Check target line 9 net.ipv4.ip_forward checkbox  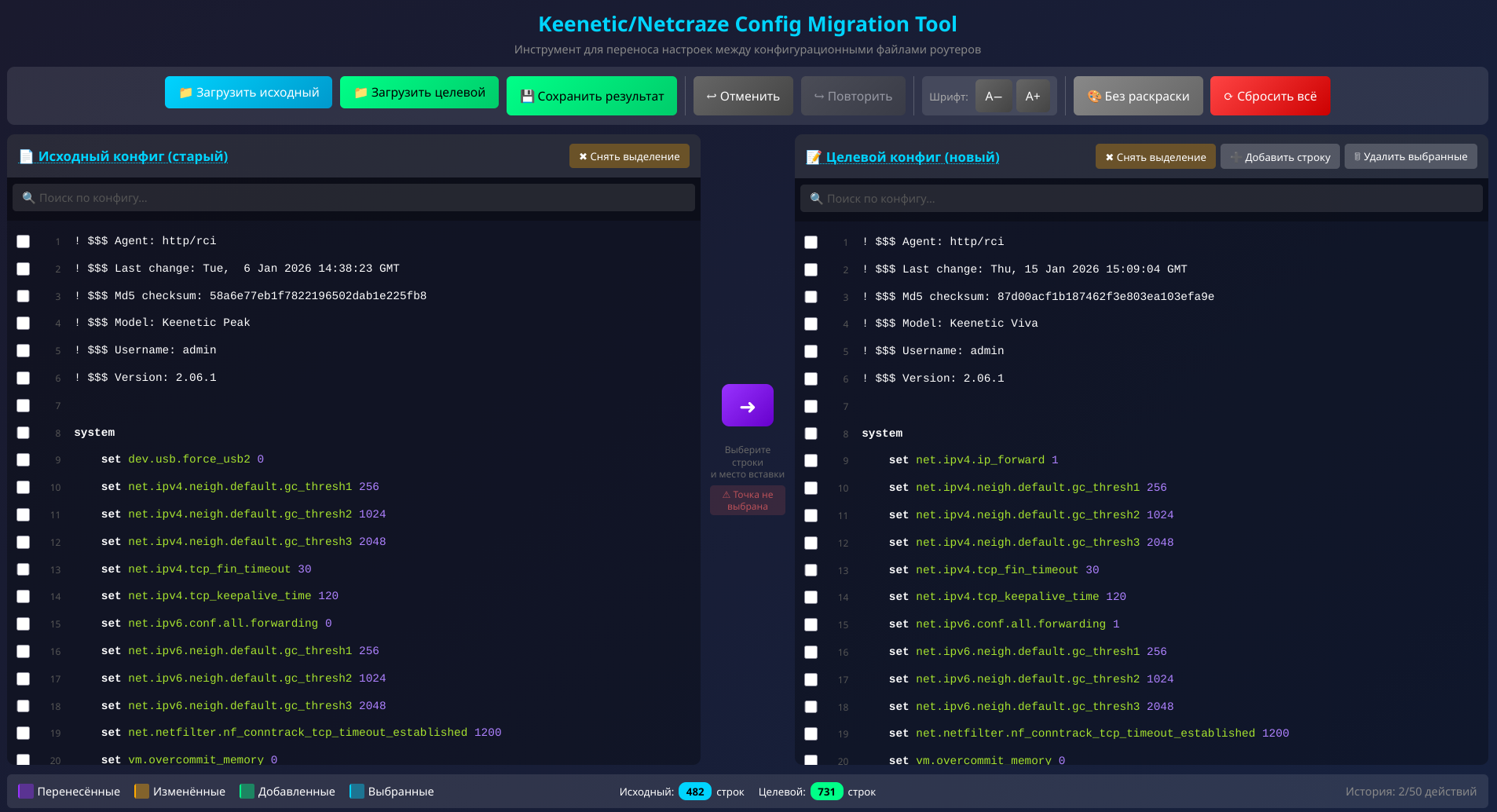811,461
